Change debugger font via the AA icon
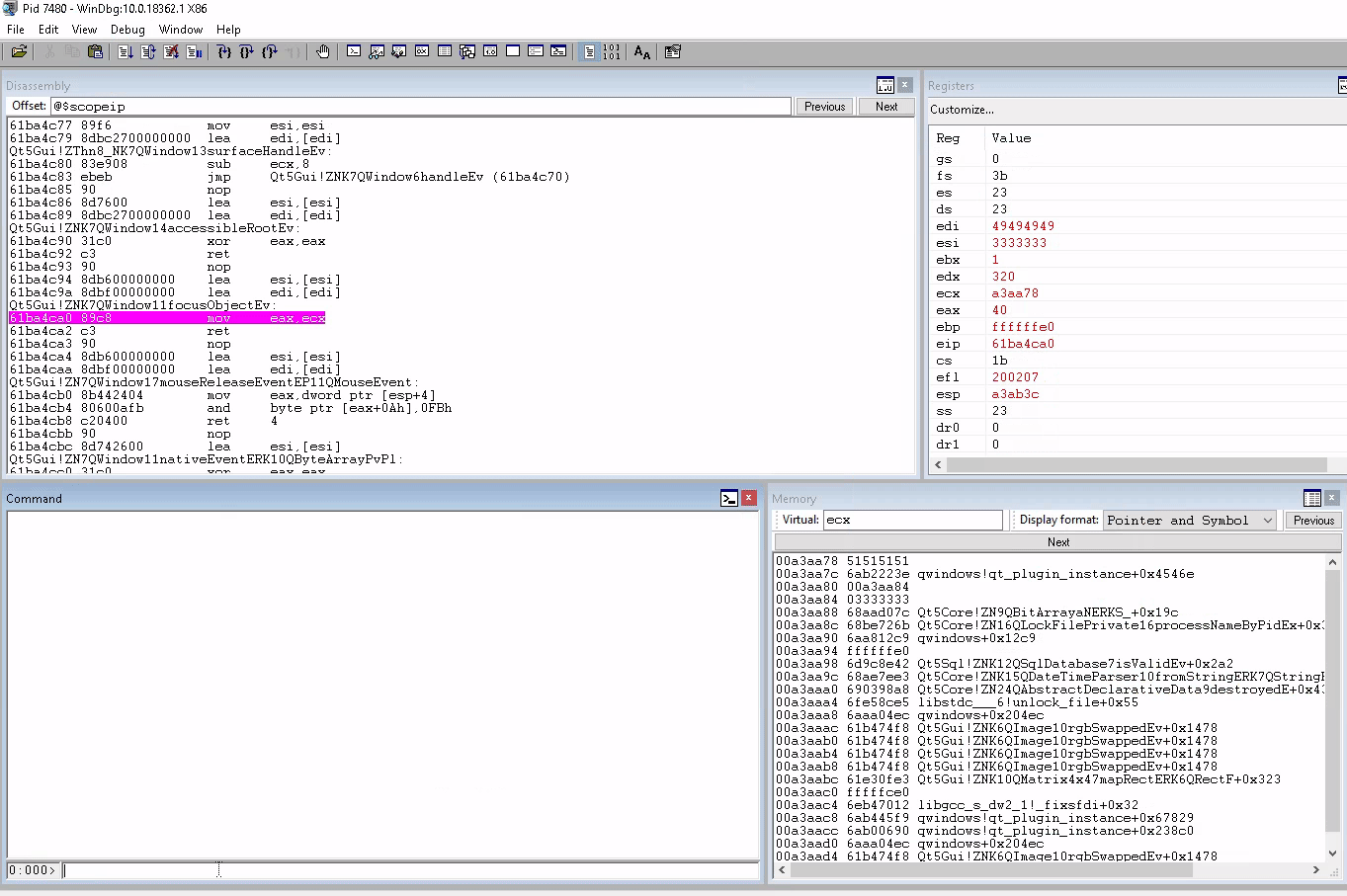 [639, 51]
